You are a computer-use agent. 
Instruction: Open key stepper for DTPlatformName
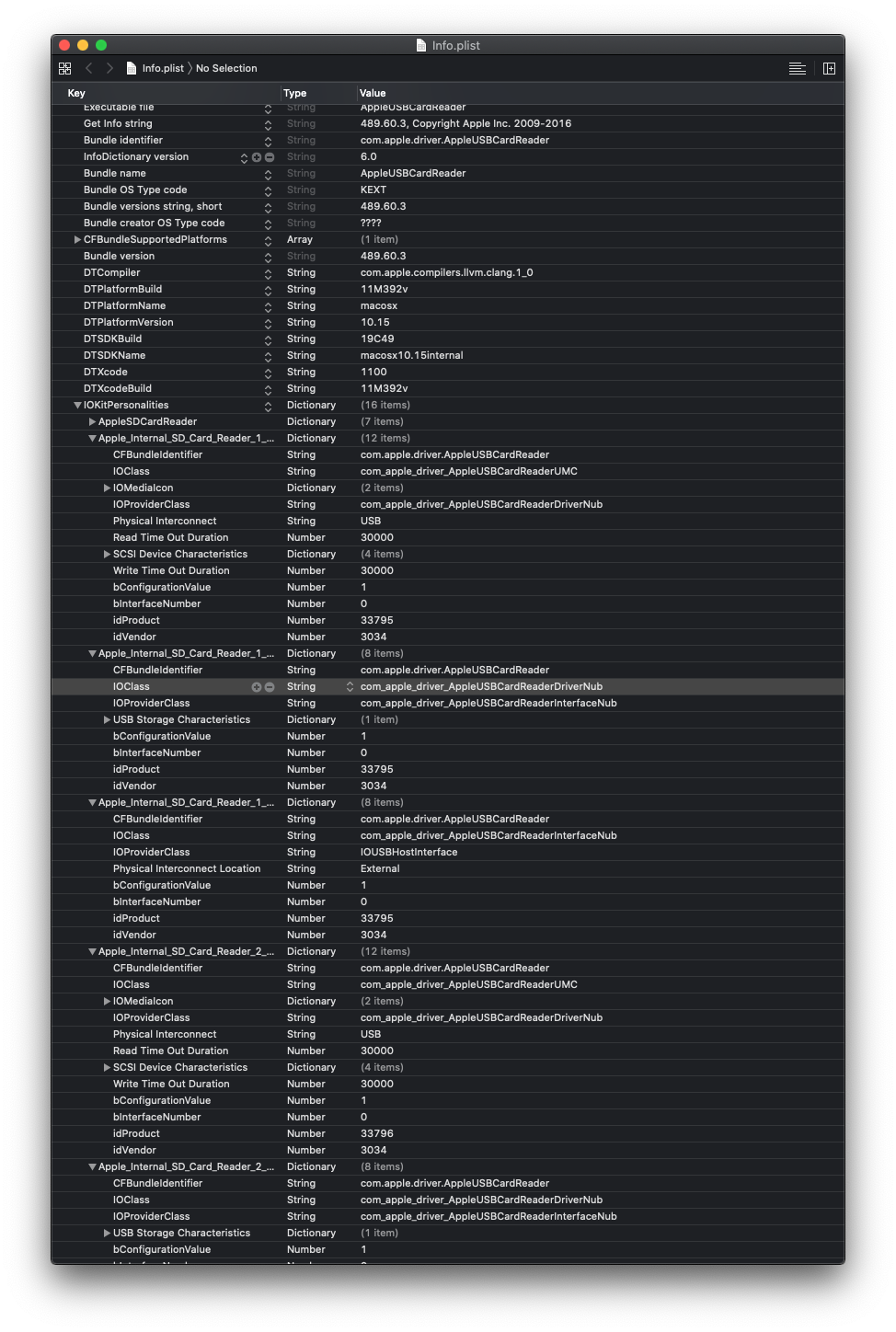[268, 306]
